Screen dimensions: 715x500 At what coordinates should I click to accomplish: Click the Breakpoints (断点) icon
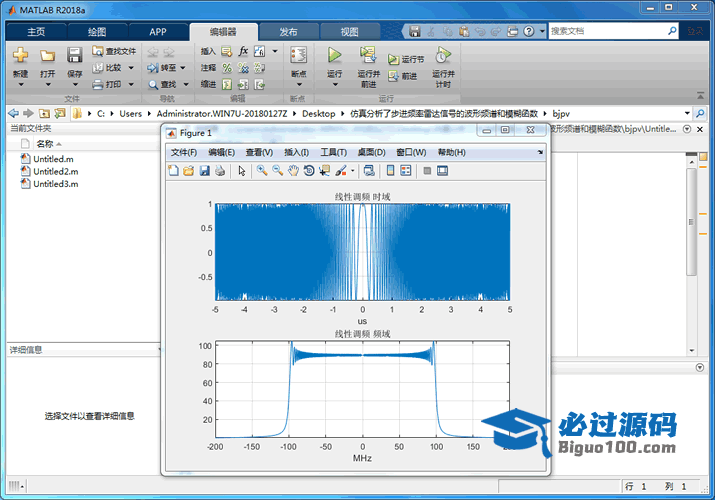tap(299, 55)
